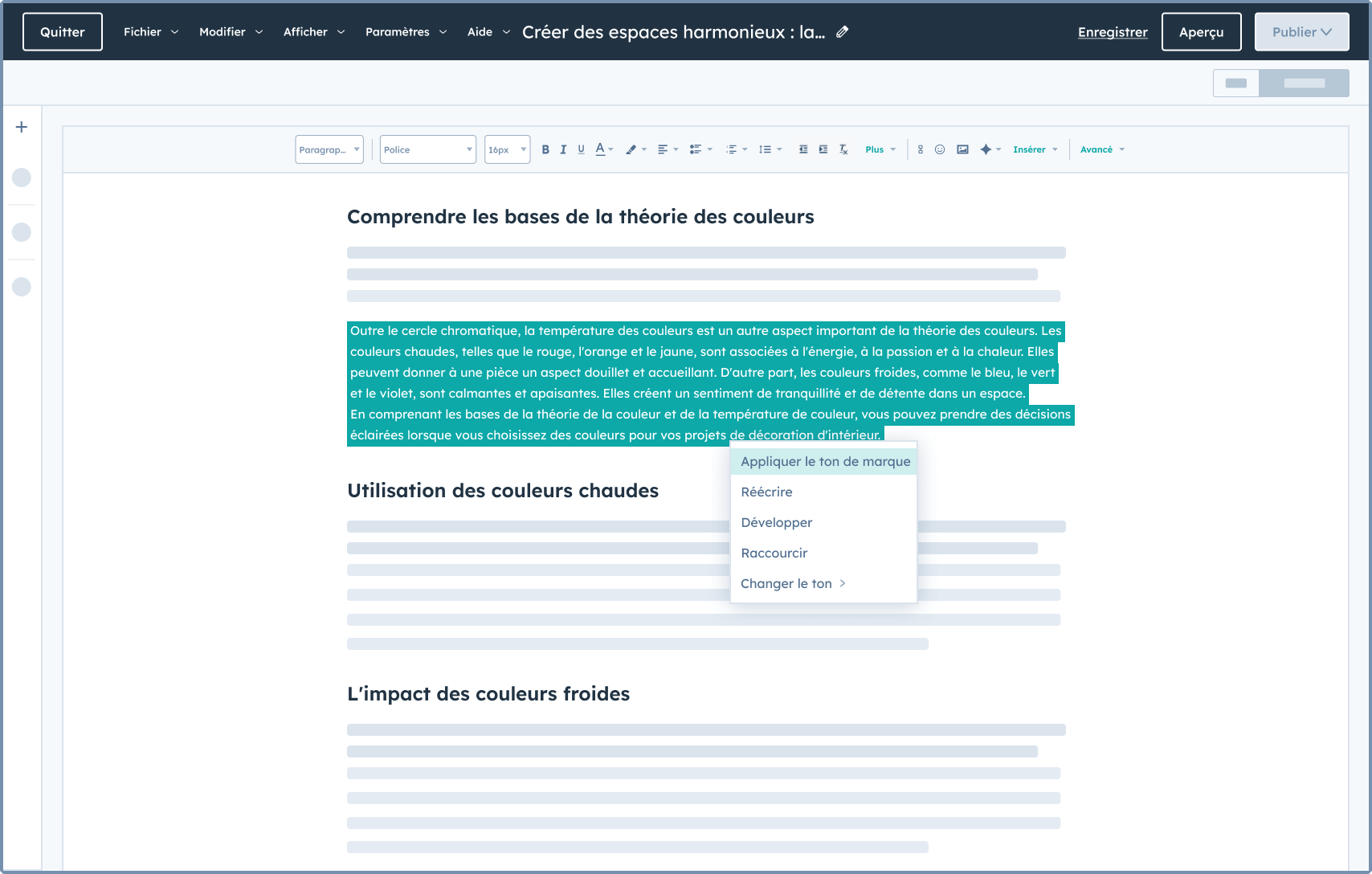The height and width of the screenshot is (874, 1372).
Task: Open the Paragraph style dropdown
Action: pyautogui.click(x=329, y=149)
